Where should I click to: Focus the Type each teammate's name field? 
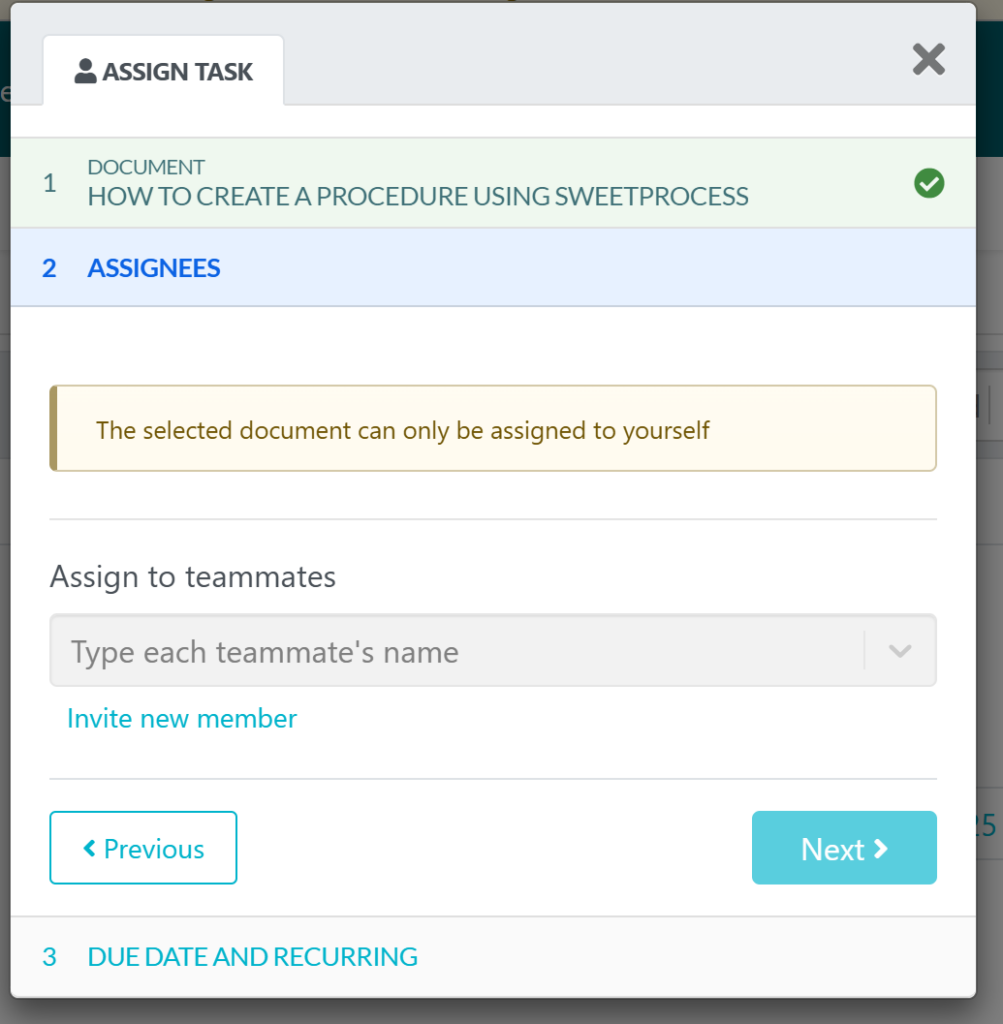click(456, 652)
